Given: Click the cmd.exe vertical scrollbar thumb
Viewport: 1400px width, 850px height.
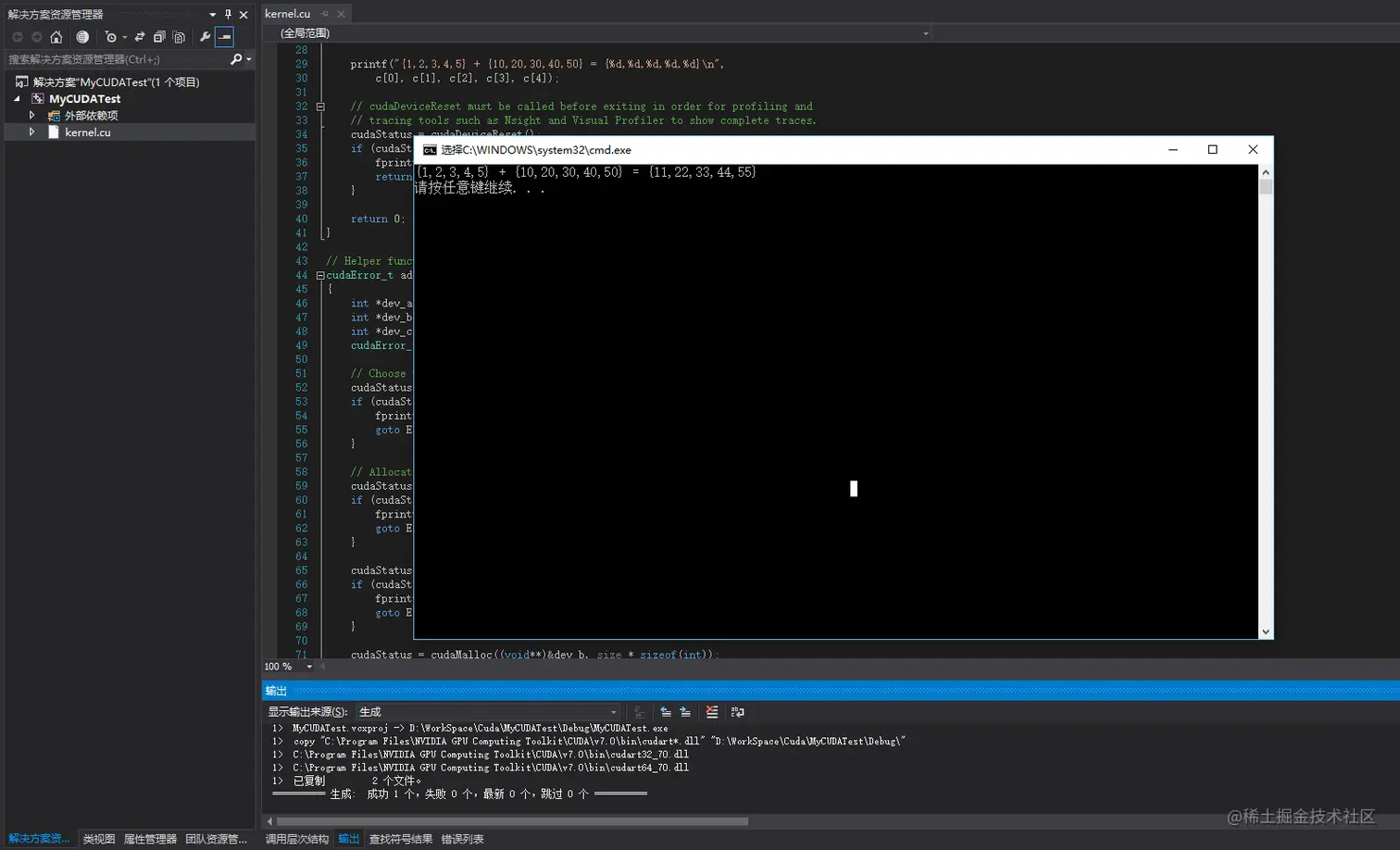Looking at the screenshot, I should click(x=1266, y=187).
